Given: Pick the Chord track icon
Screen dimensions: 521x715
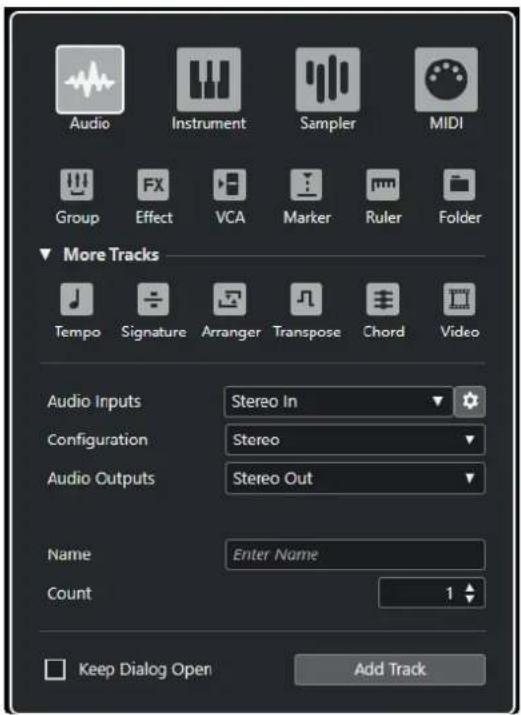Looking at the screenshot, I should tap(383, 299).
